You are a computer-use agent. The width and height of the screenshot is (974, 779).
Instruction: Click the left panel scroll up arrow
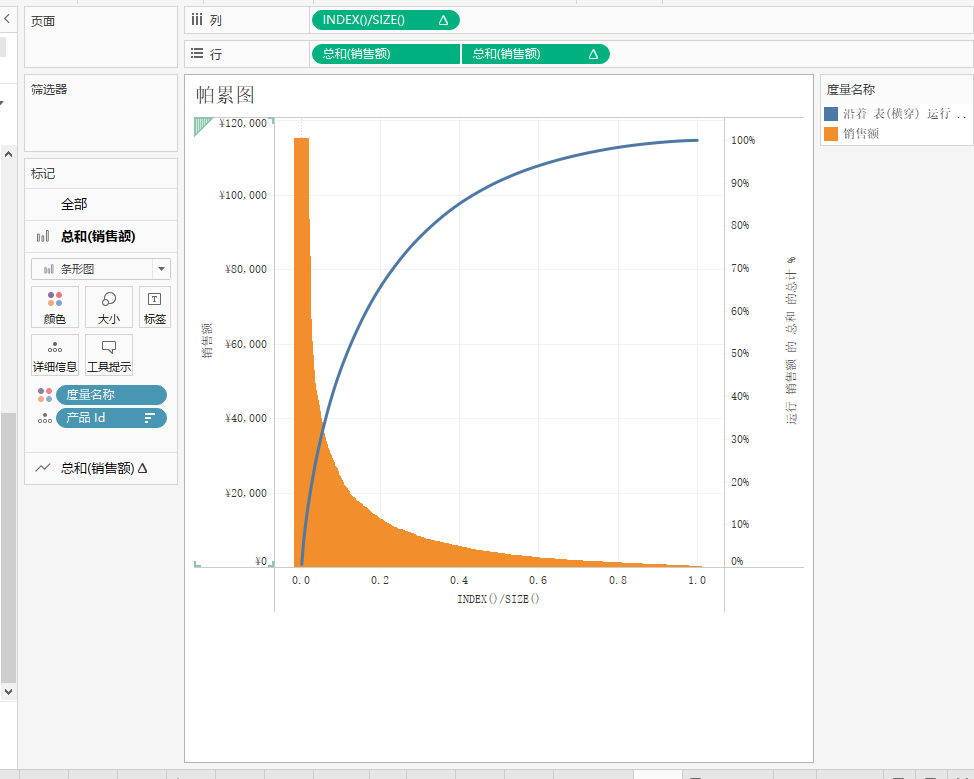tap(8, 154)
